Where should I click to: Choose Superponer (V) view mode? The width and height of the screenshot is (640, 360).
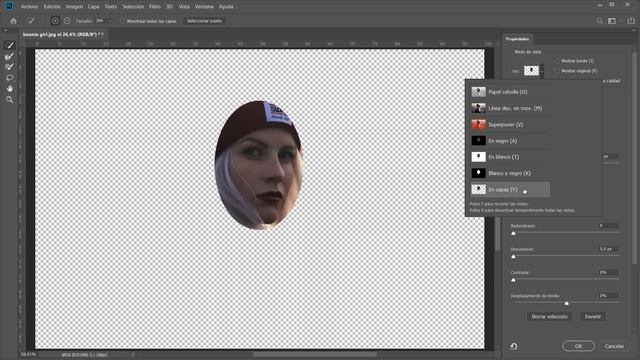click(509, 124)
